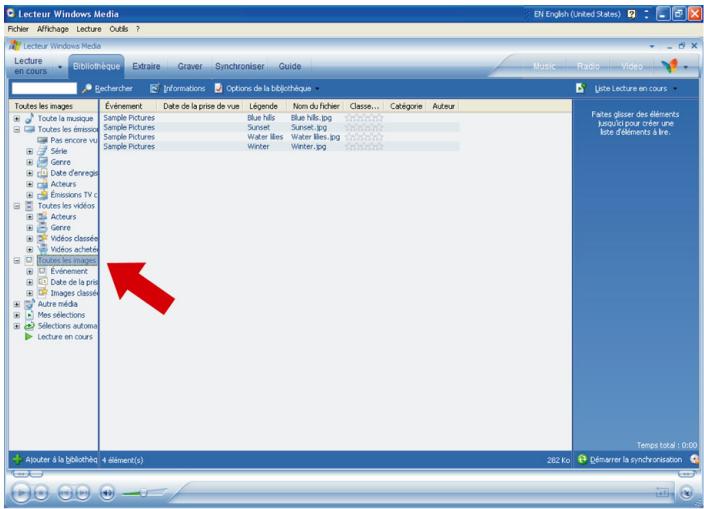
Task: Click the language bar help icon
Action: [x=632, y=14]
